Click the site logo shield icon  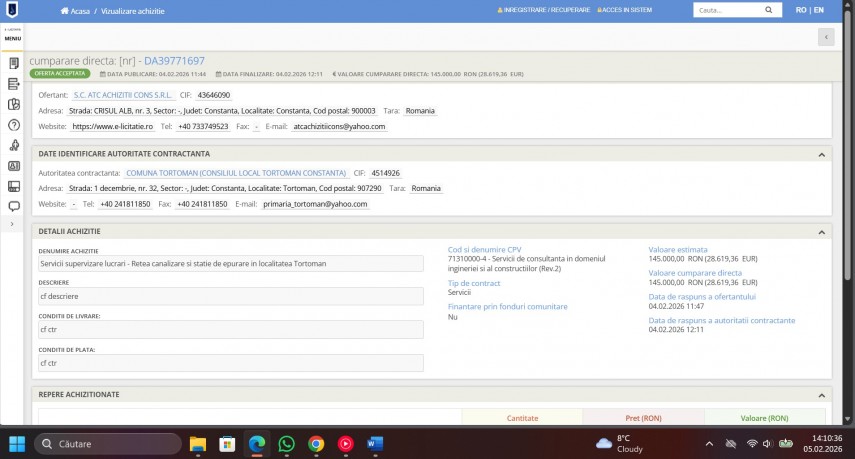(13, 10)
